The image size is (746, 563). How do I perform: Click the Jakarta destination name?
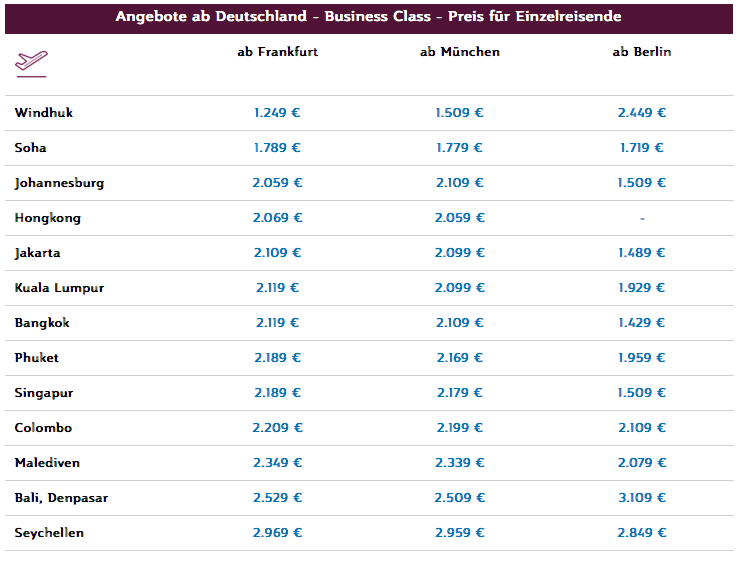(x=38, y=253)
